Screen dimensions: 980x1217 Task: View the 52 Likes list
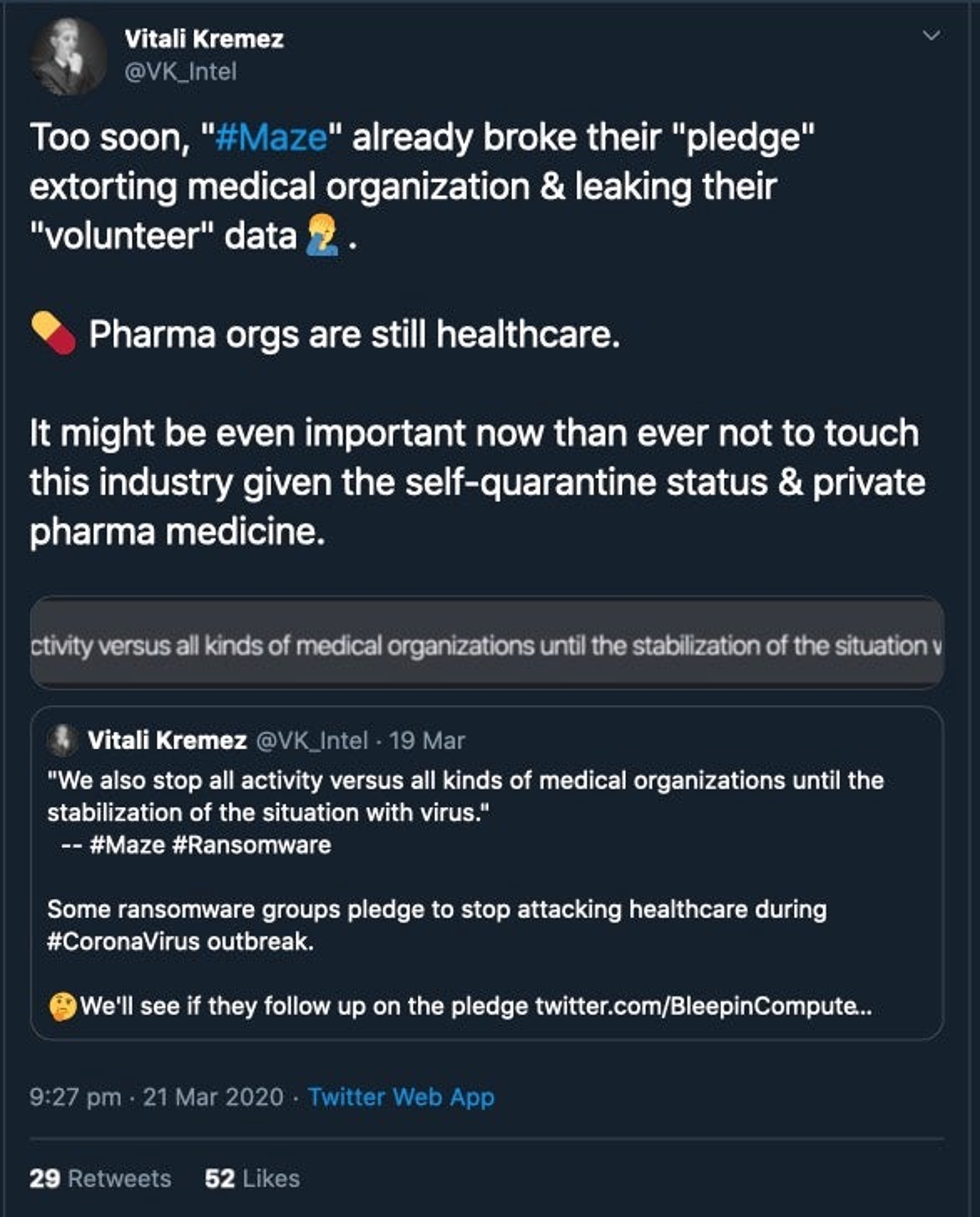coord(252,1179)
